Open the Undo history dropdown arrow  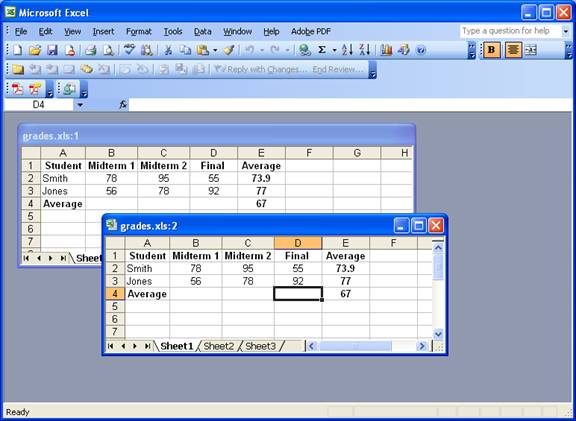[x=262, y=50]
